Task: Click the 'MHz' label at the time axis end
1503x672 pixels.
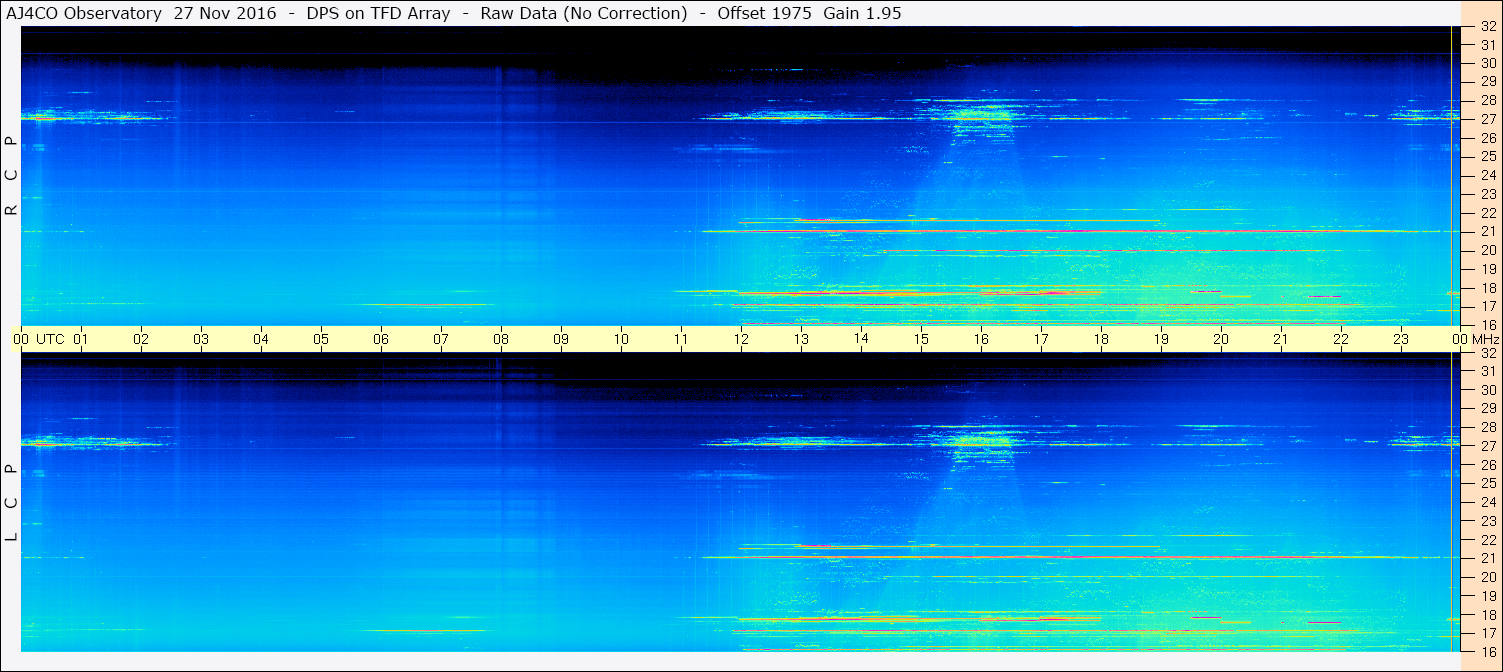Action: click(1486, 339)
